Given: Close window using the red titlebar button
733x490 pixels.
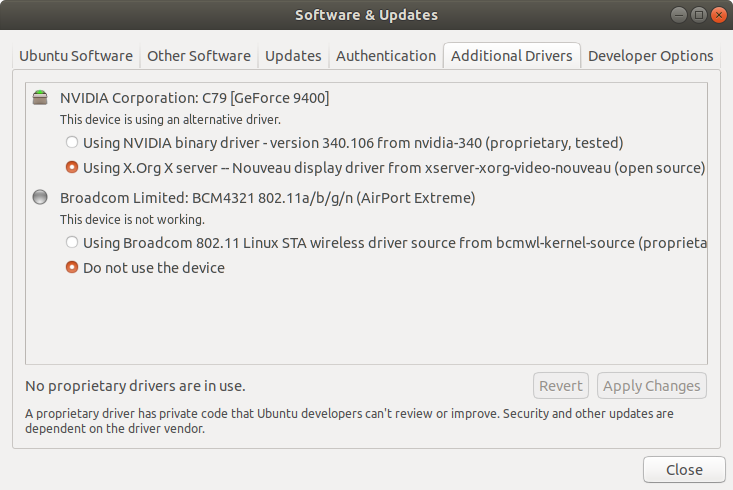Looking at the screenshot, I should pyautogui.click(x=717, y=15).
